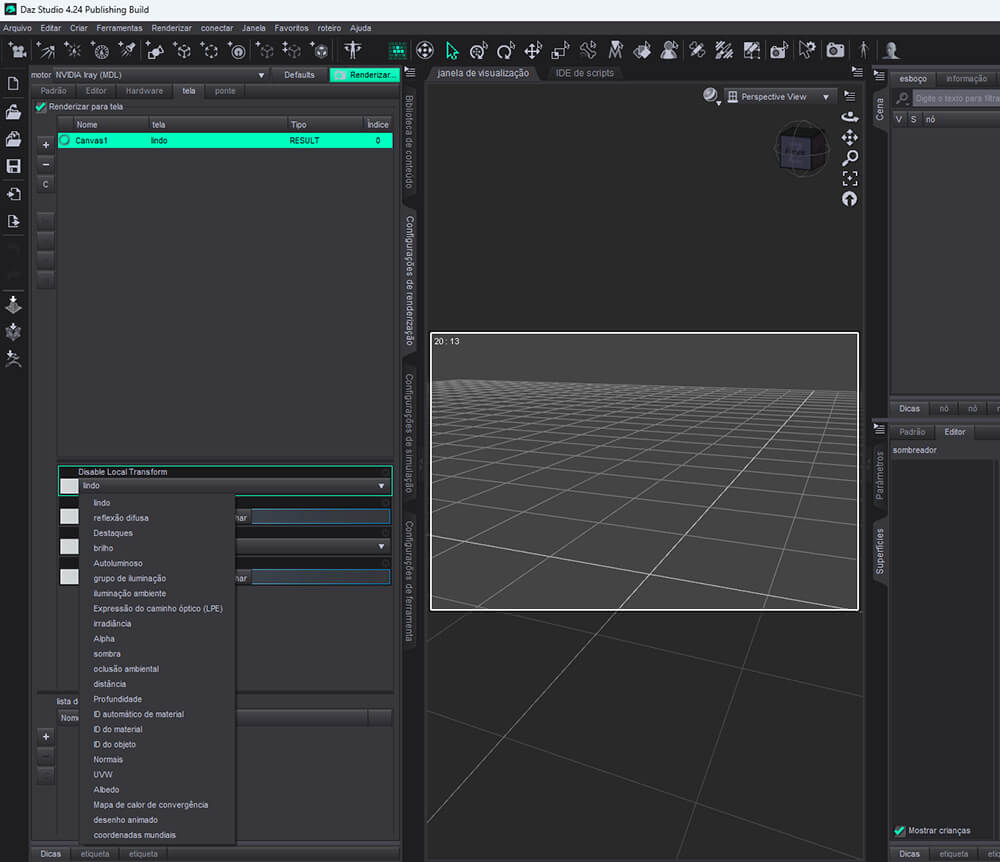The image size is (1000, 862).
Task: Click the light square beside the lindo dropdown
Action: pos(69,486)
